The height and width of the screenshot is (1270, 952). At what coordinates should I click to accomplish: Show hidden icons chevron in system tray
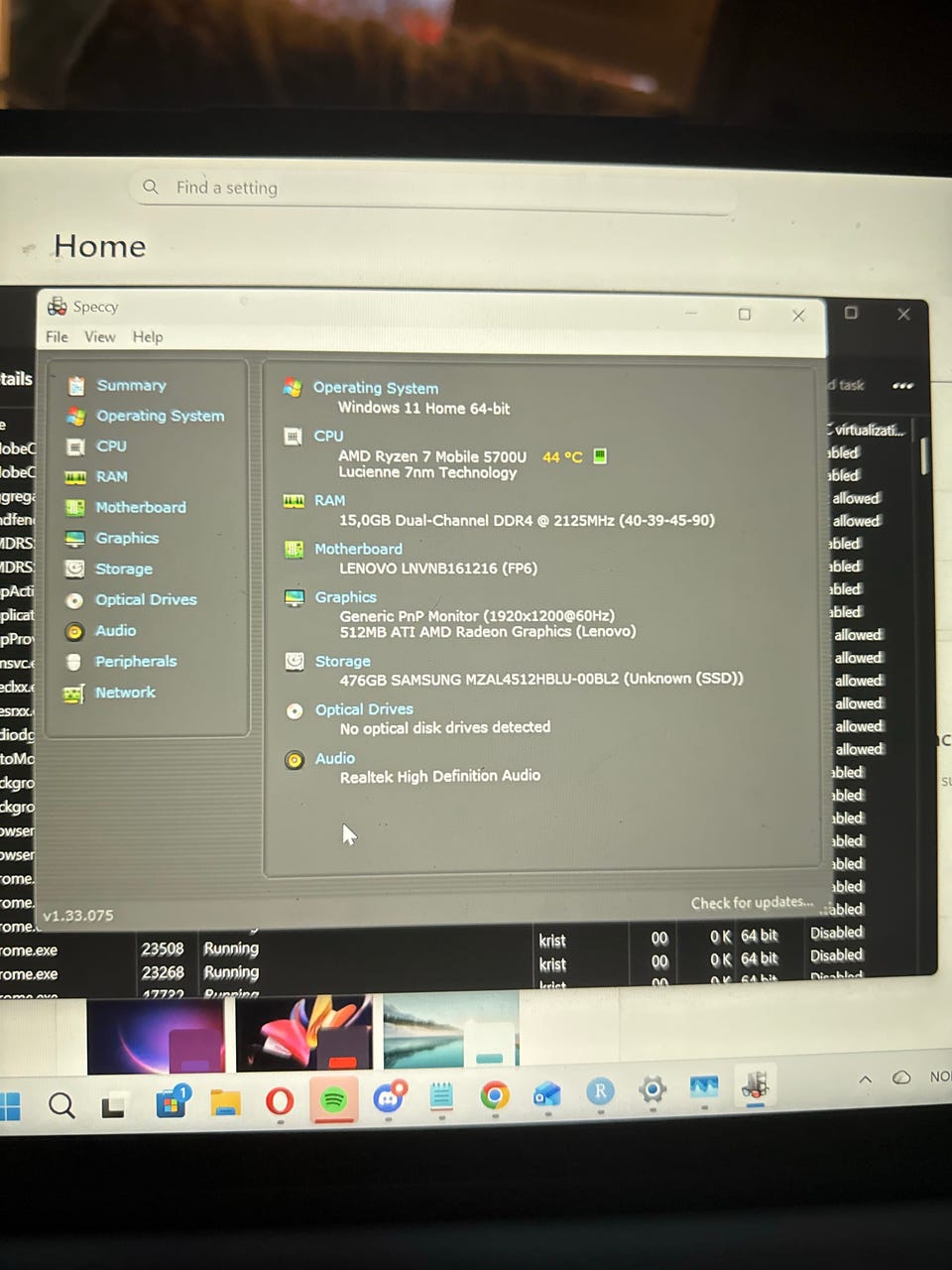(865, 1079)
